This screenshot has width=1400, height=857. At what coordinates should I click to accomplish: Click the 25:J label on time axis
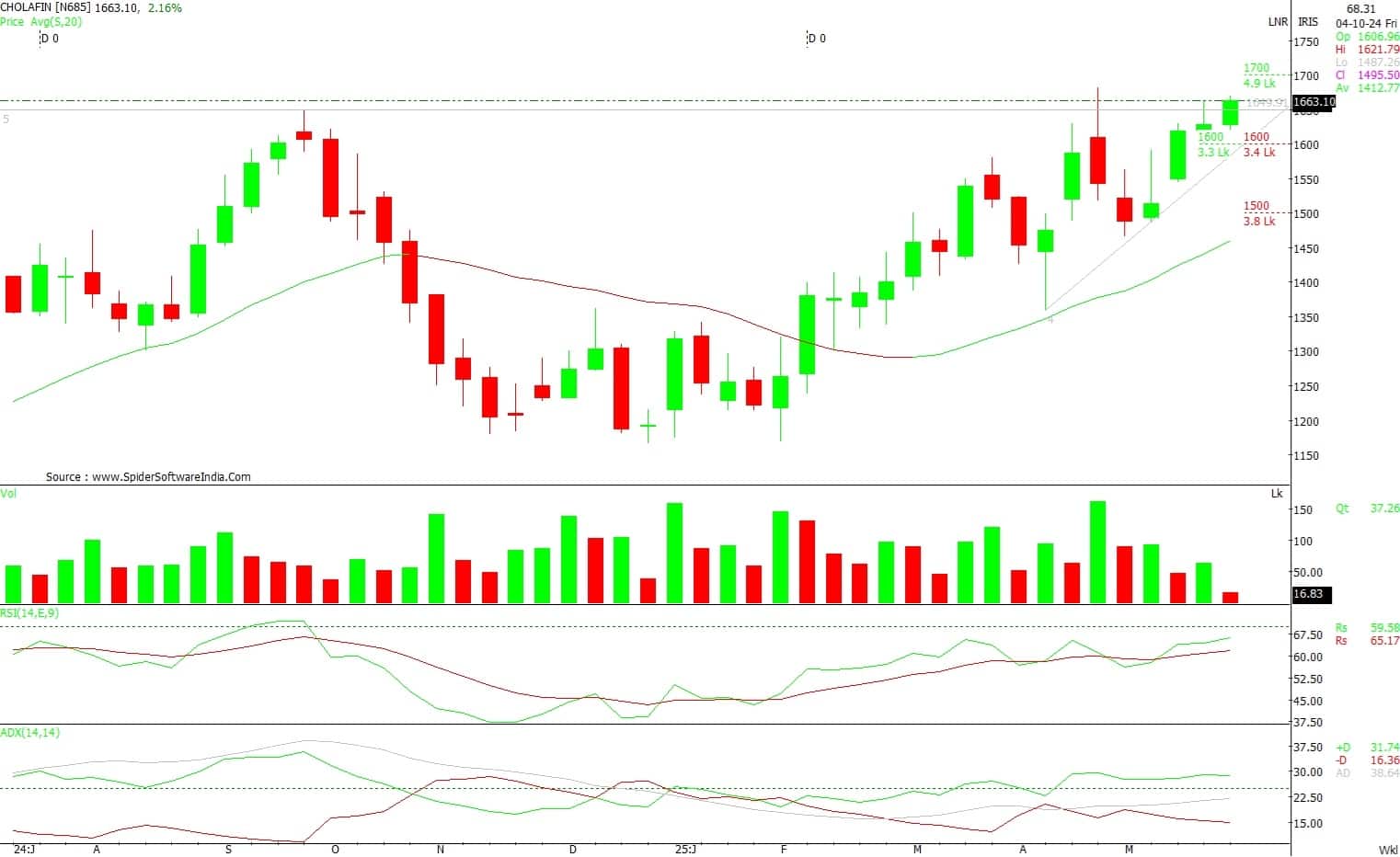click(x=686, y=850)
